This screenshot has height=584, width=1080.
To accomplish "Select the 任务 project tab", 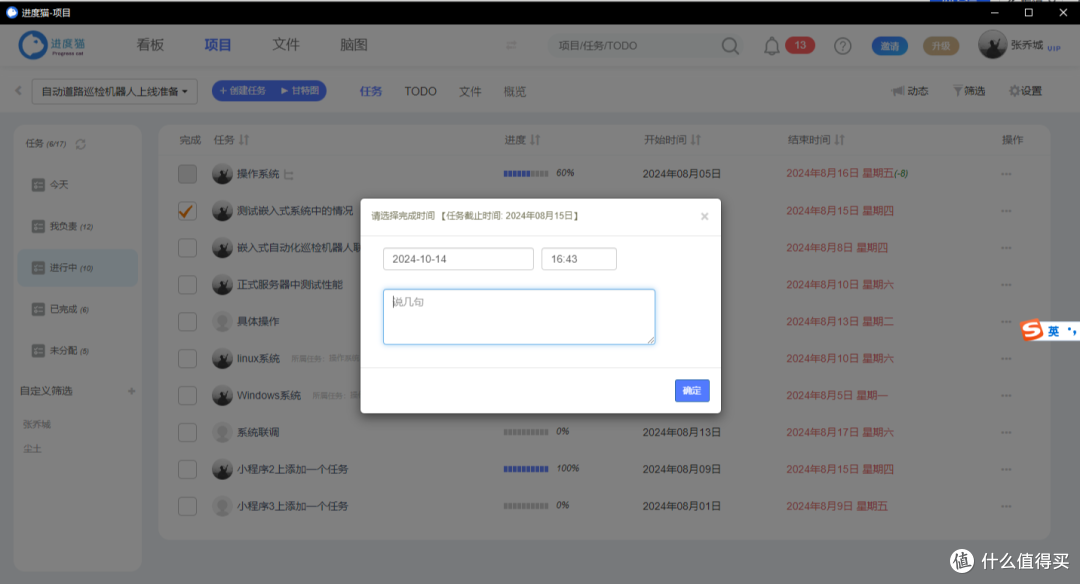I will (371, 92).
